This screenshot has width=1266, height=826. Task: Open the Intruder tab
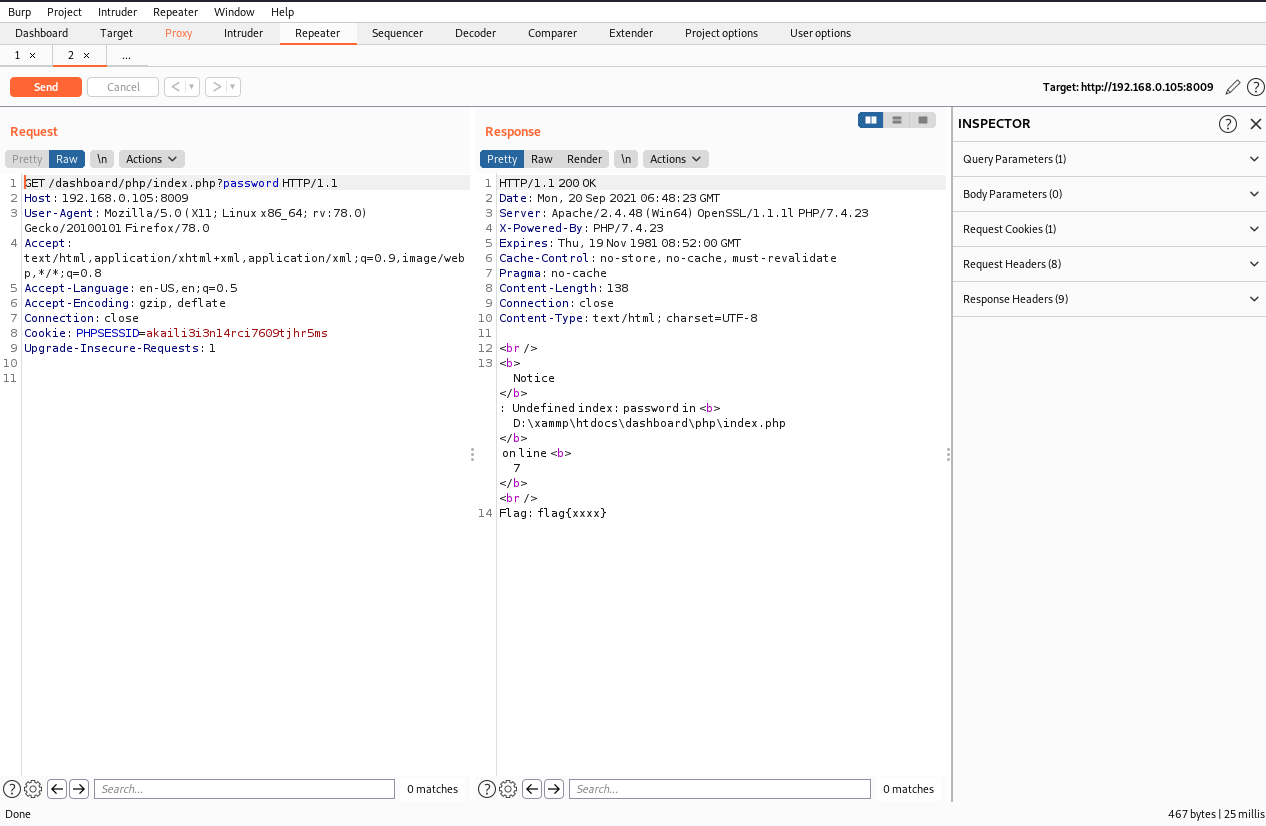tap(243, 33)
